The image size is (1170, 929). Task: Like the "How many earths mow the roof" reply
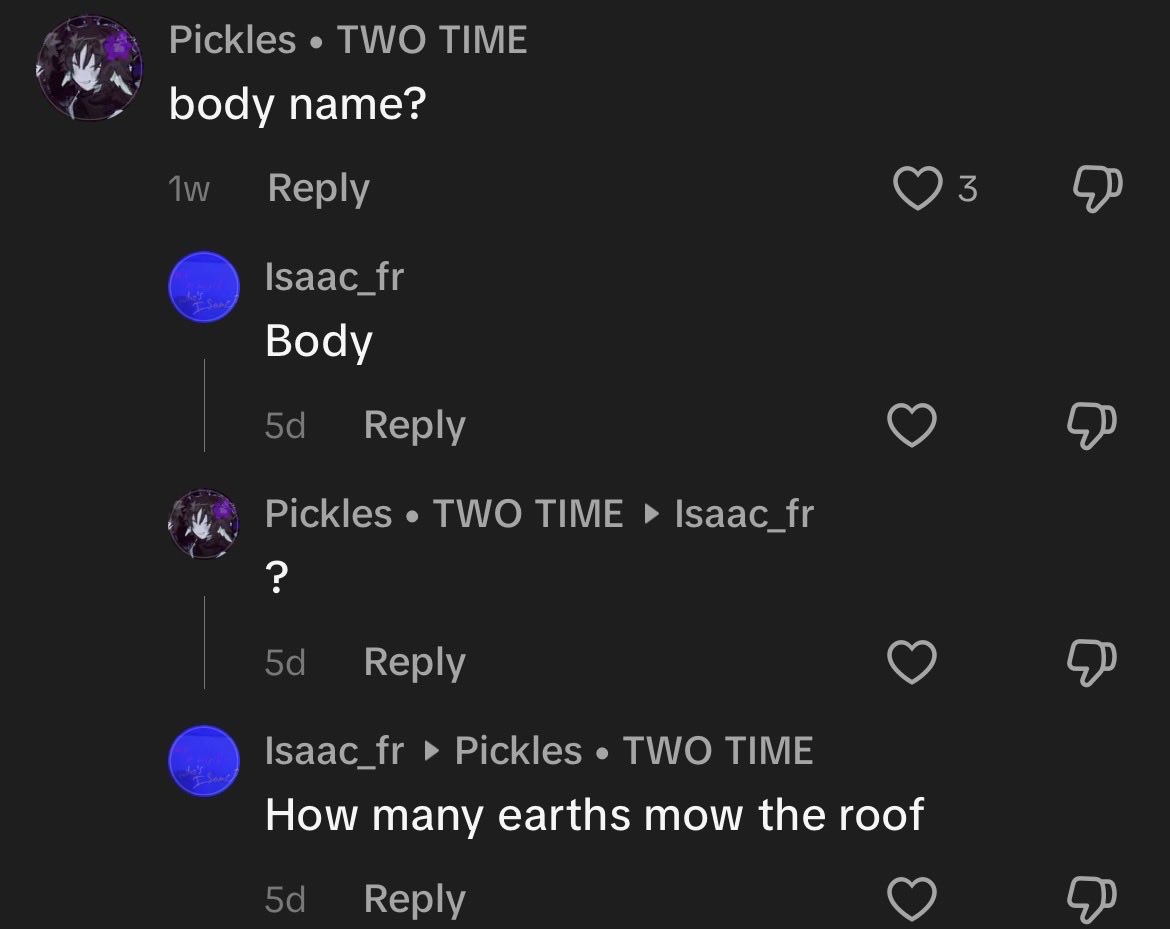[x=912, y=898]
